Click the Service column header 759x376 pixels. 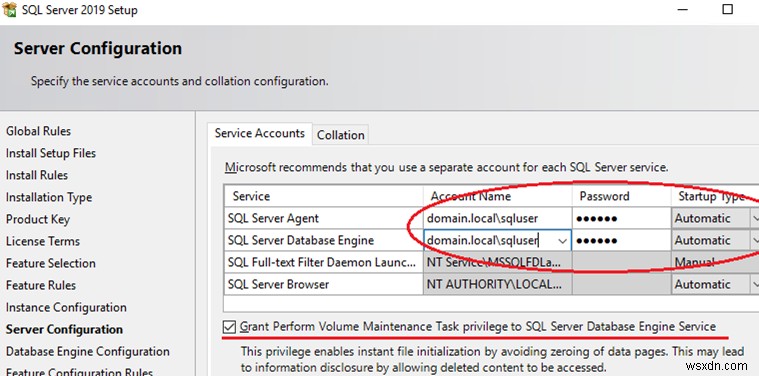(324, 196)
